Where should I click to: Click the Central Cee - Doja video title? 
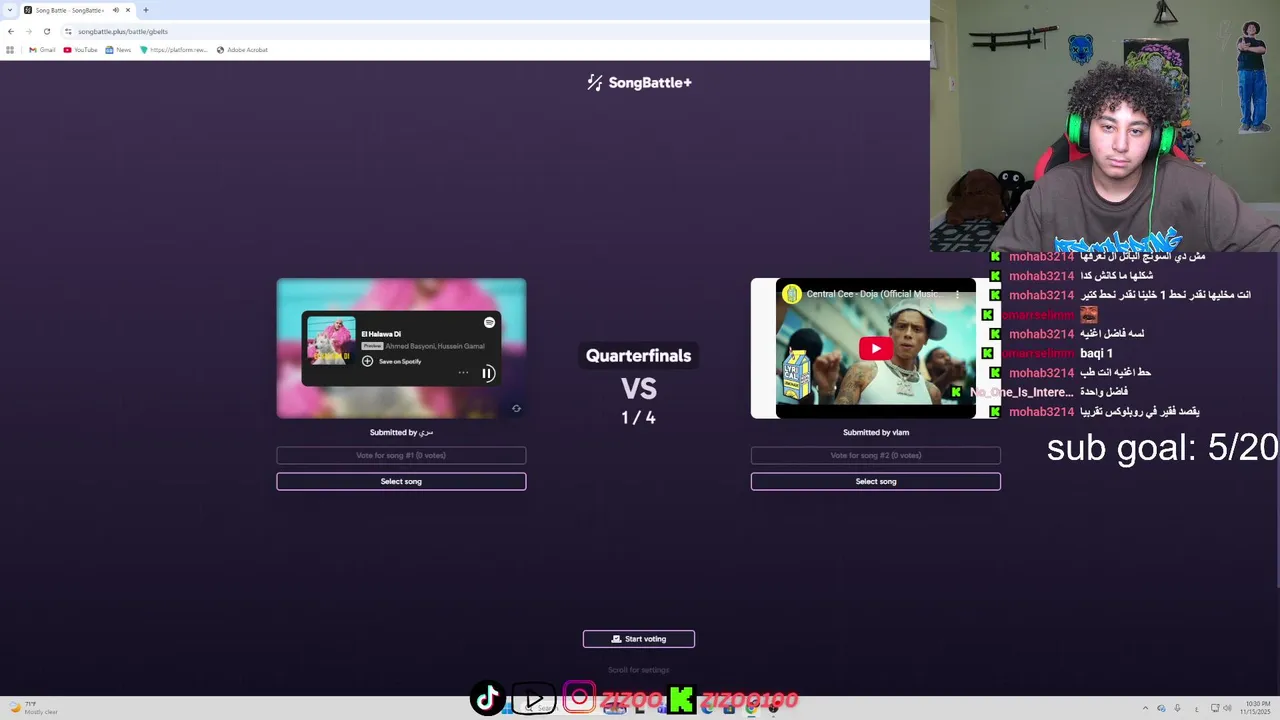coord(873,294)
